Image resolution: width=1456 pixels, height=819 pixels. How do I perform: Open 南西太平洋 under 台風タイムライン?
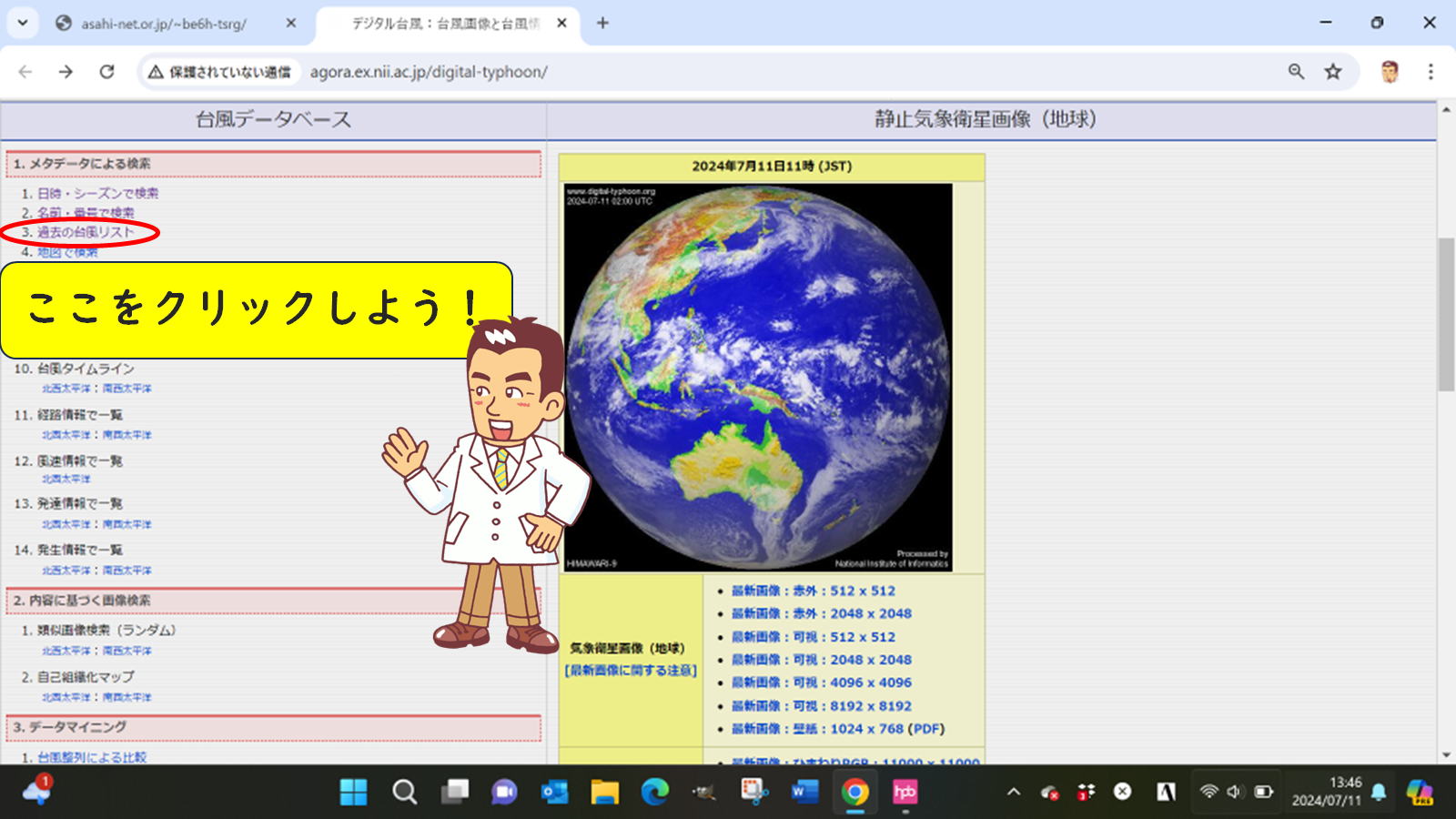click(126, 389)
